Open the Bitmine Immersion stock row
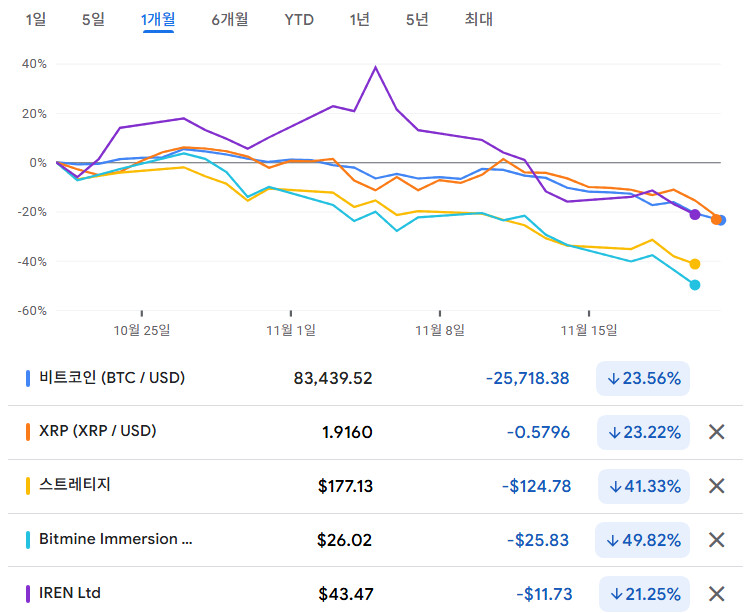This screenshot has width=746, height=613. 115,539
